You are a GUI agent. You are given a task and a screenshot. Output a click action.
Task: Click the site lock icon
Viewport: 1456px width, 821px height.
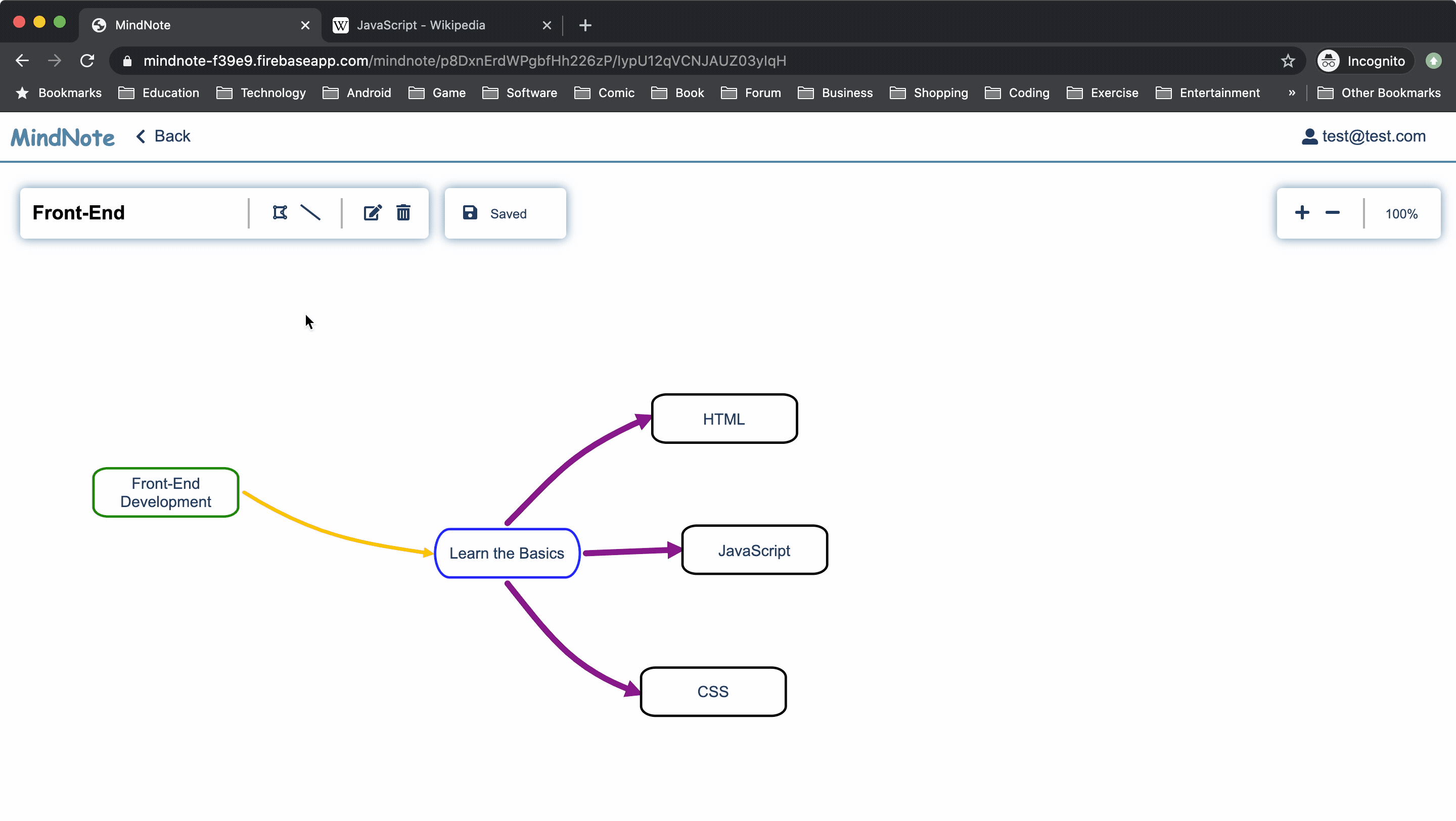(x=127, y=61)
